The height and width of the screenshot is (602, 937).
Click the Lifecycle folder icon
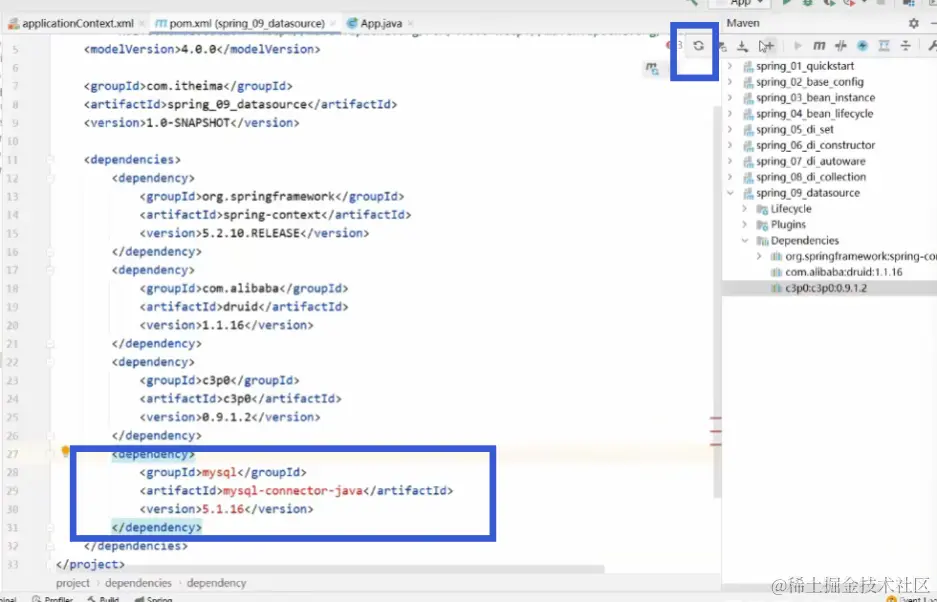tap(762, 209)
